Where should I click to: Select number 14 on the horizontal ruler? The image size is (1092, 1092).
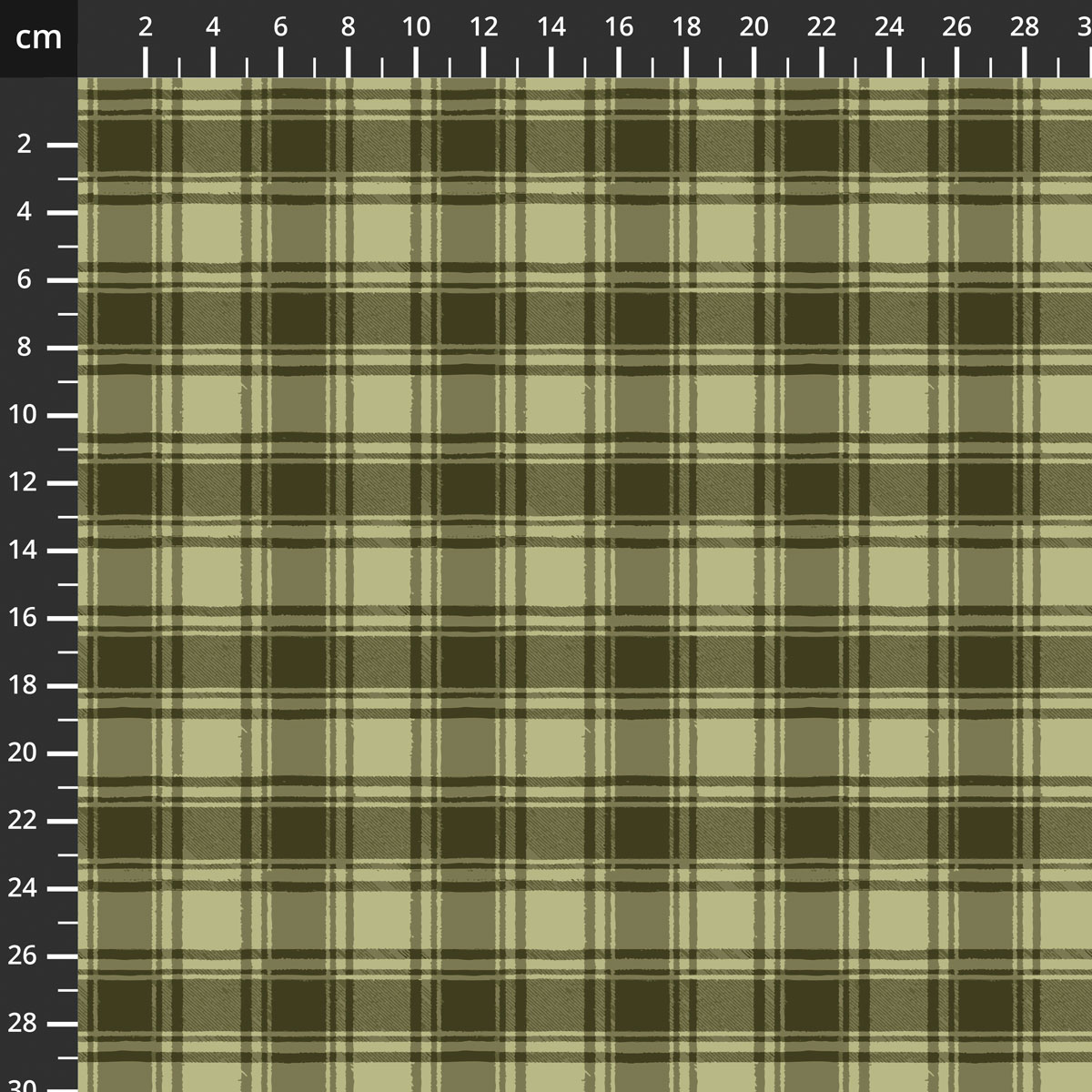coord(551,27)
